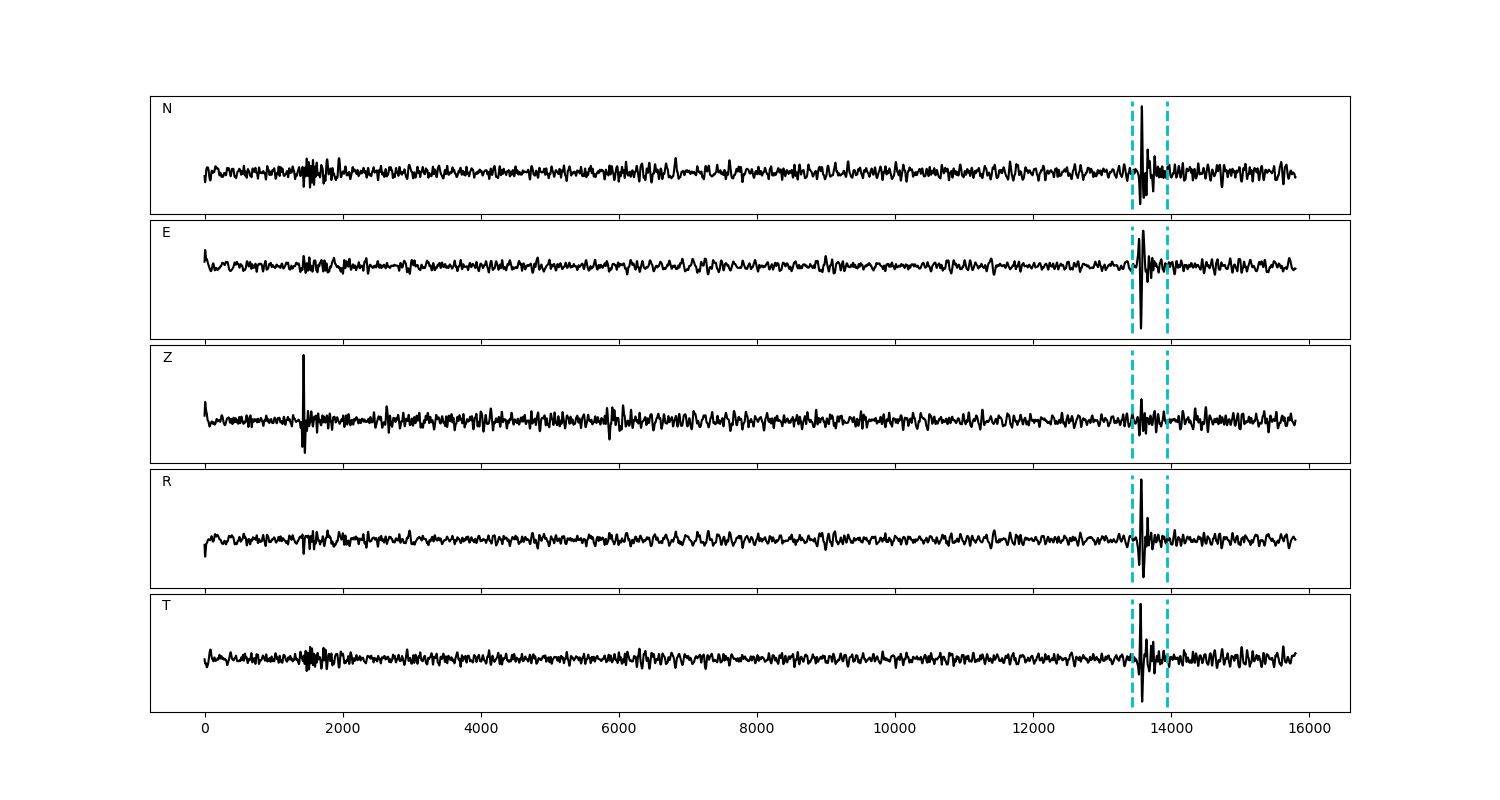The image size is (1500, 800).
Task: Click the 6000 x-axis tick label
Action: (619, 730)
